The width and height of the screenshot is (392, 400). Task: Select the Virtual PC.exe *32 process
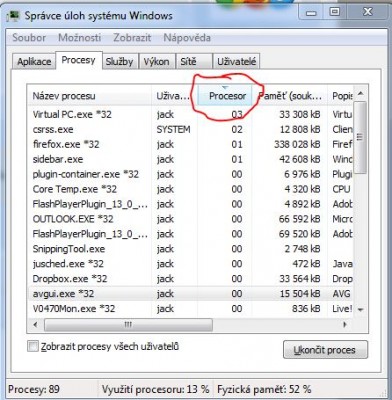[190, 114]
